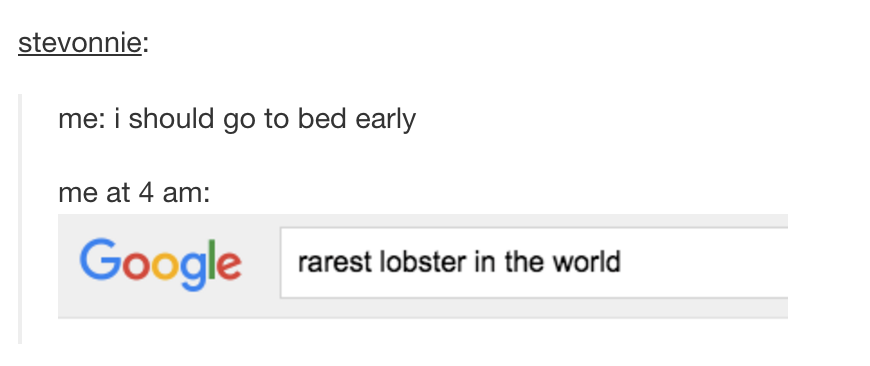Viewport: 870px width, 366px height.
Task: Click the lowercase blue g in Google logo
Action: point(193,272)
